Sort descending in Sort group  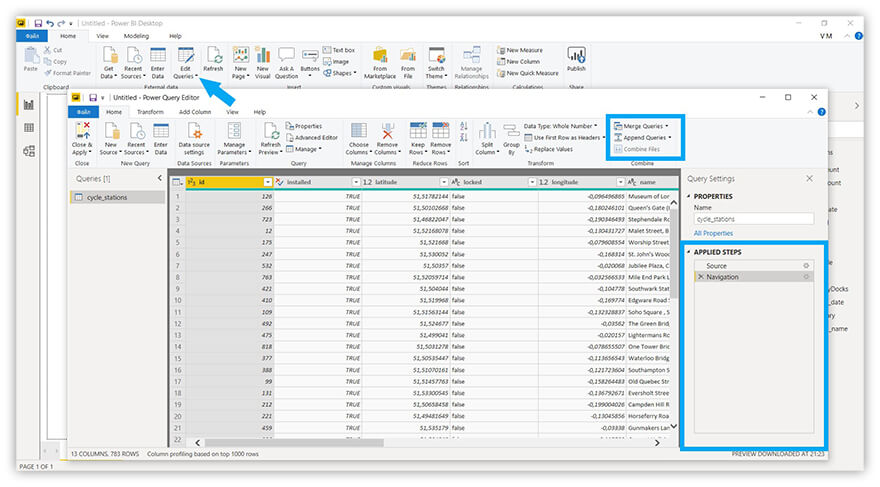(x=464, y=137)
